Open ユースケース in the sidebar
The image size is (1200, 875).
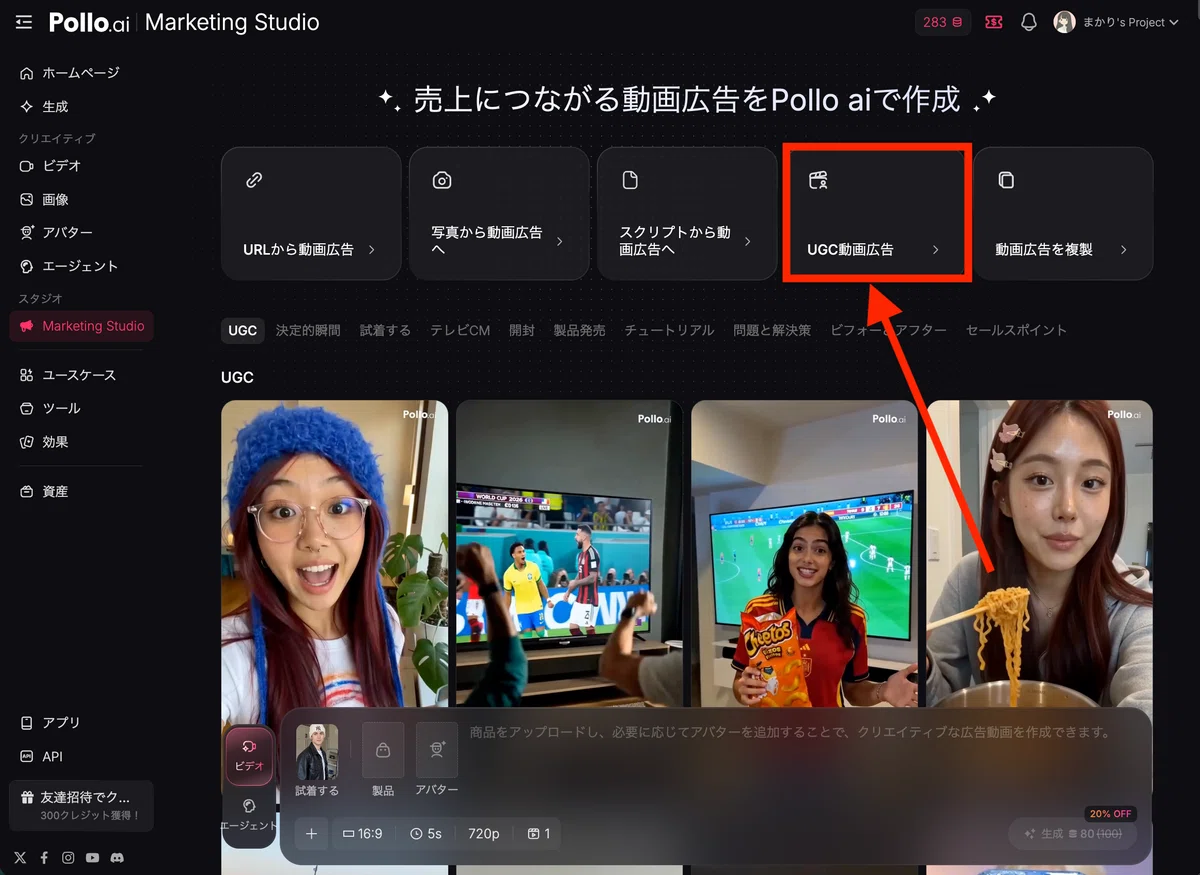coord(81,375)
